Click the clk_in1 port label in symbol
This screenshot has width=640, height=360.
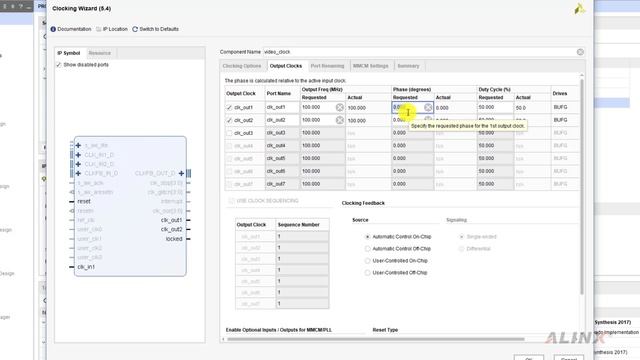point(86,267)
